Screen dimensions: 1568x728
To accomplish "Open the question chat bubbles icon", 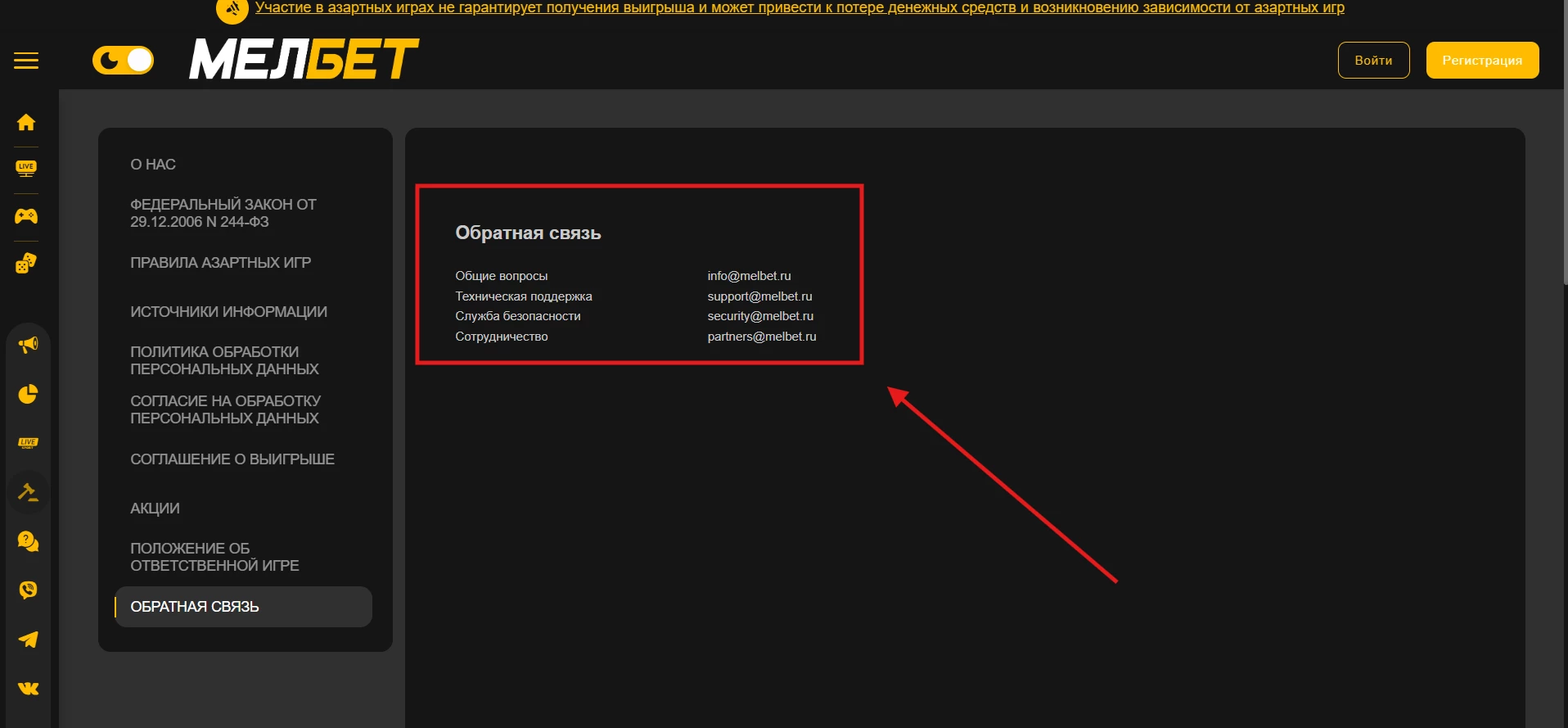I will click(28, 541).
